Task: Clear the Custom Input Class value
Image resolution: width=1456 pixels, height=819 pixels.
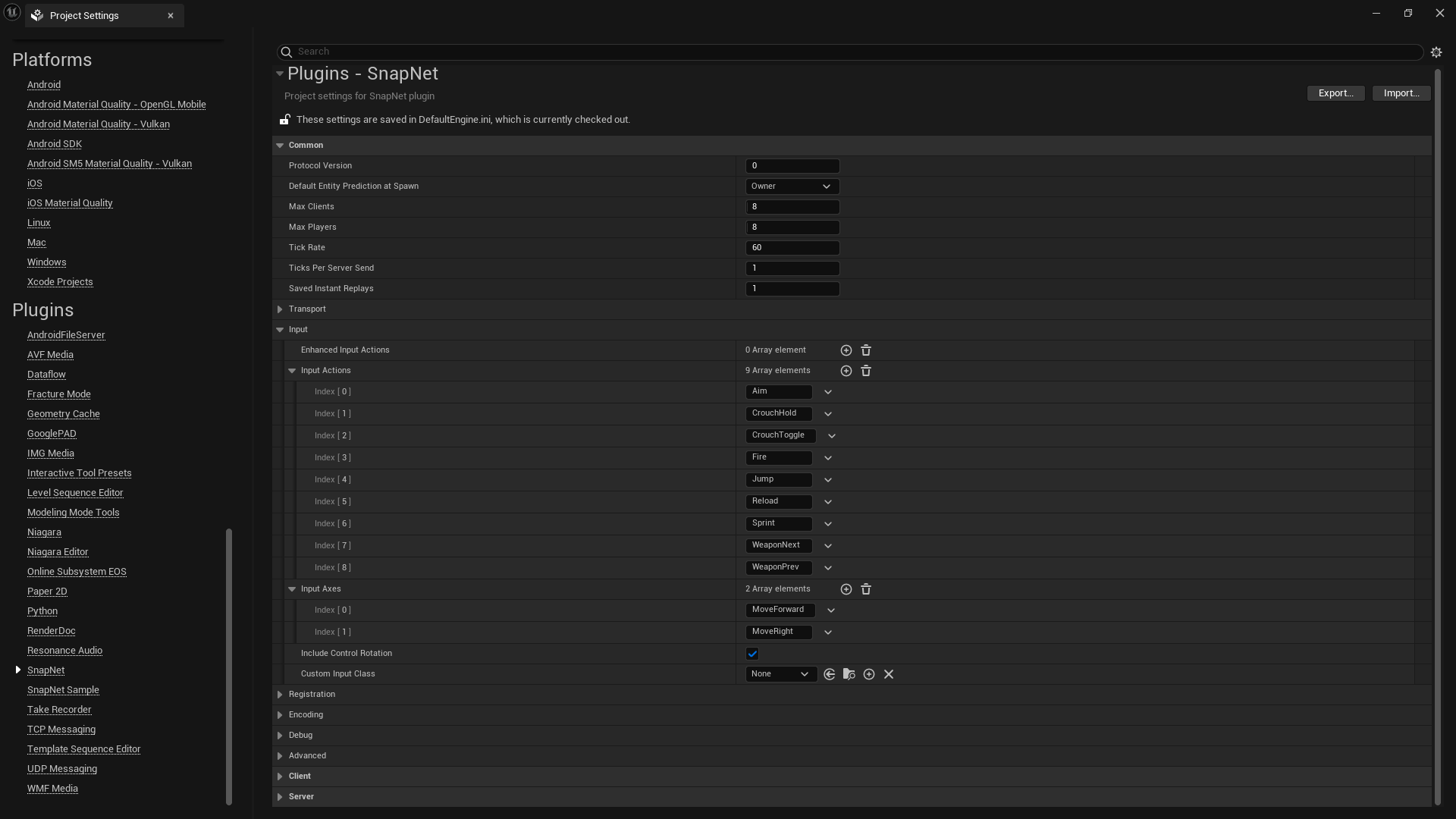Action: click(x=888, y=674)
